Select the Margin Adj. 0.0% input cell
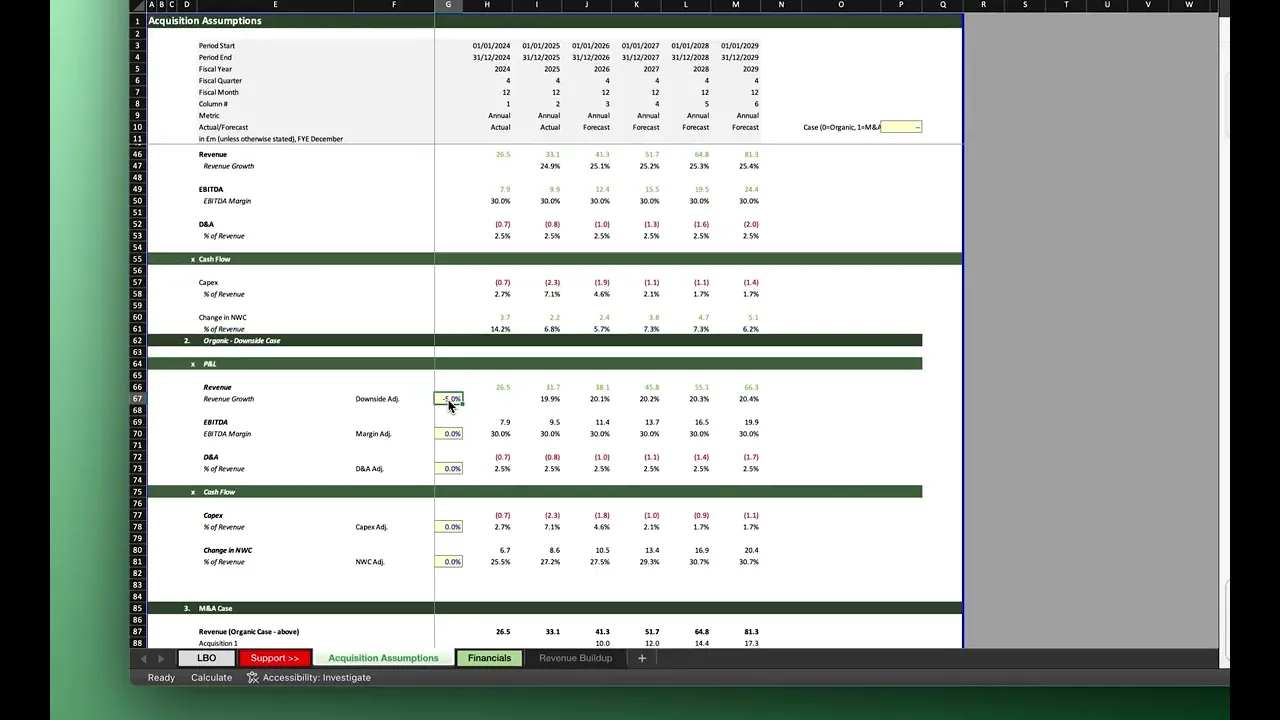 [449, 434]
